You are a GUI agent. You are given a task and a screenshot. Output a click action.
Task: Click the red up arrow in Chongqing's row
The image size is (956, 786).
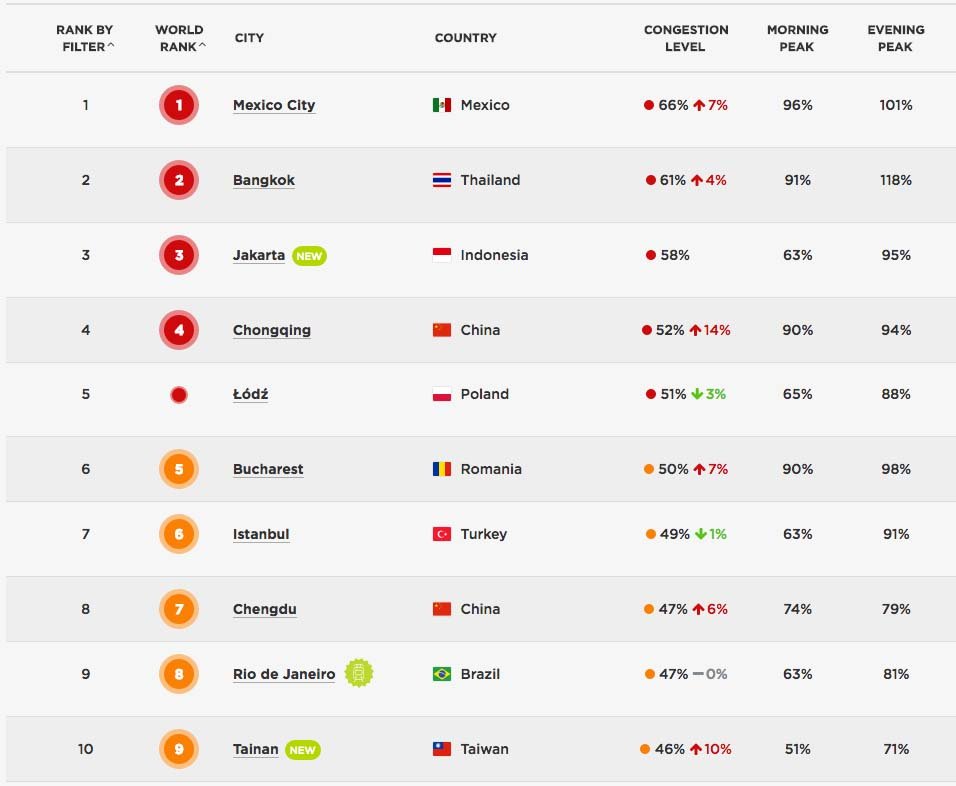695,330
